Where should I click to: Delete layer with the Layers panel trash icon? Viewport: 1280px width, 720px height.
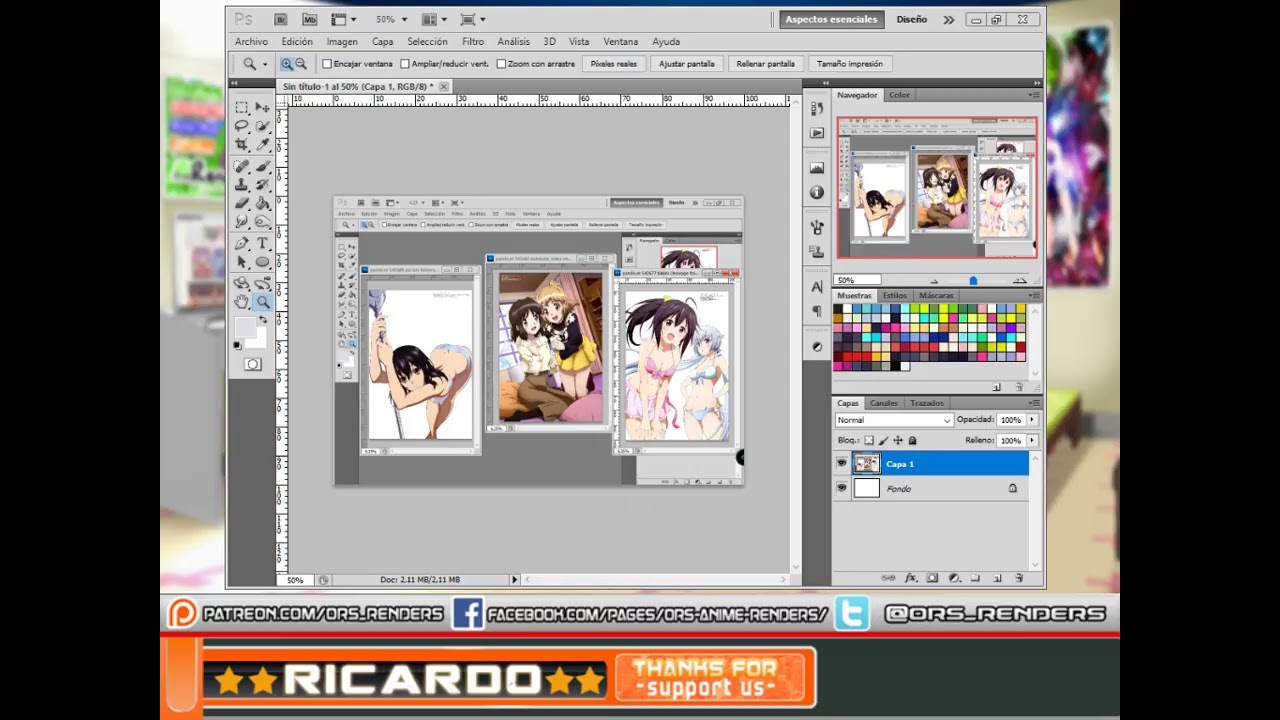point(1019,578)
